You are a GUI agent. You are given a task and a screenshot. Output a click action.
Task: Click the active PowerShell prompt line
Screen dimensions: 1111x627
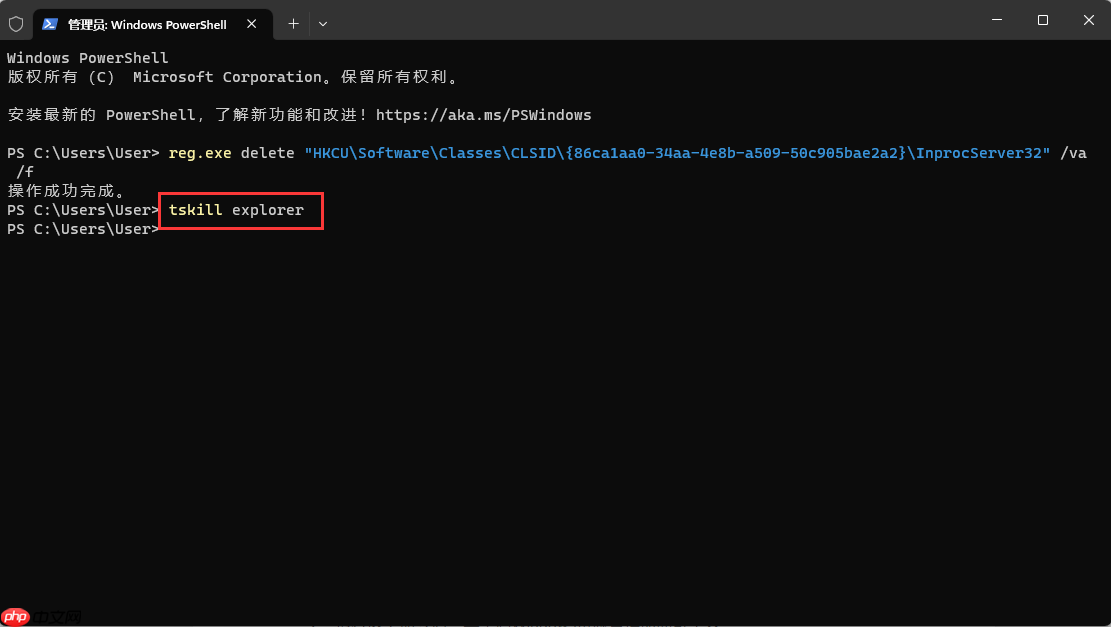82,229
